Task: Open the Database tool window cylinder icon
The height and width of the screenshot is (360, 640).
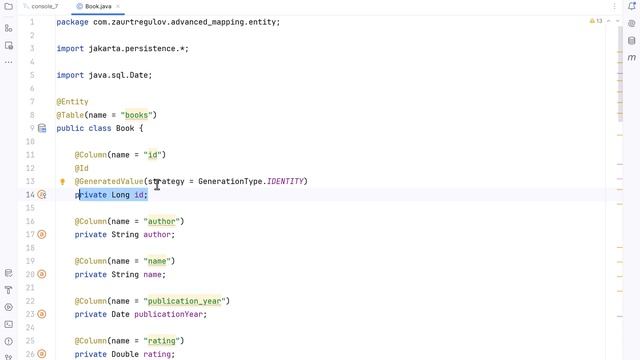Action: click(632, 40)
